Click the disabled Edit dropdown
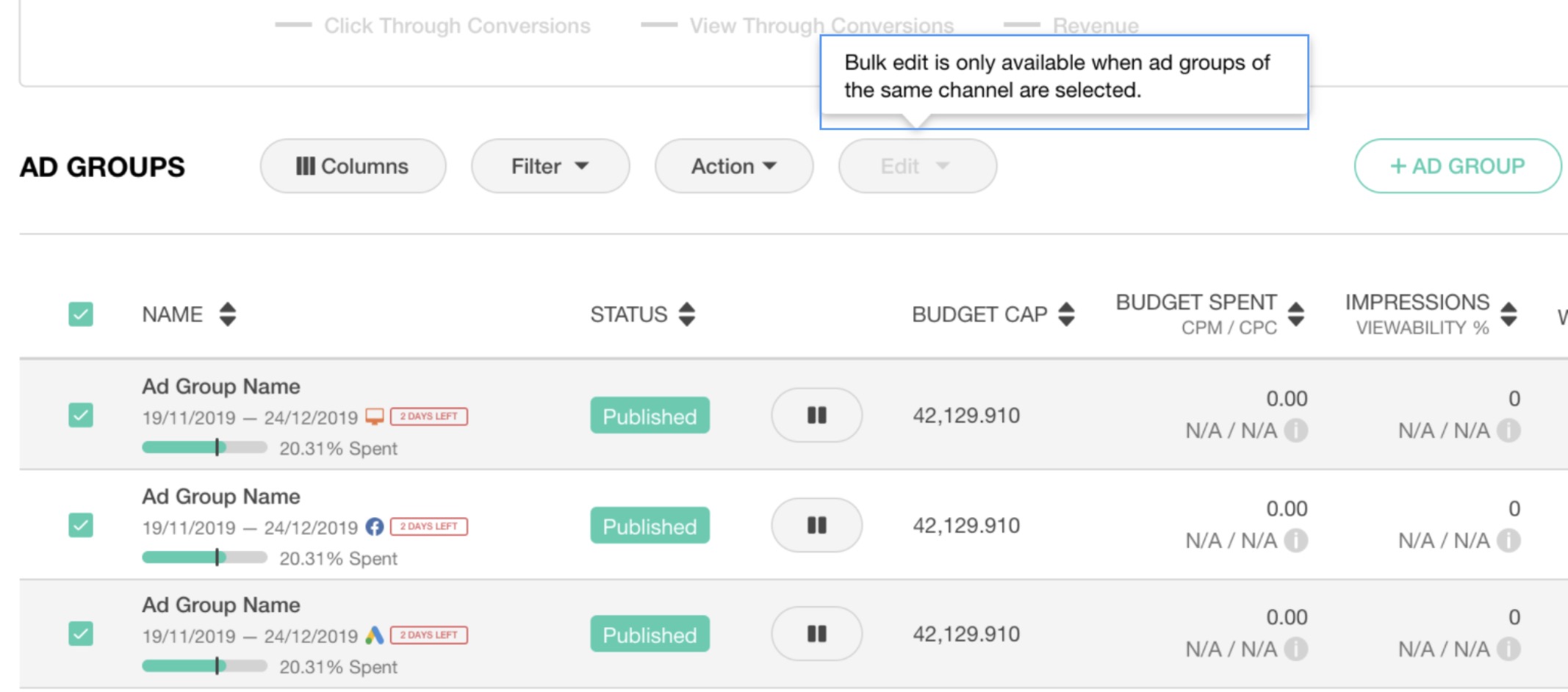This screenshot has height=692, width=1568. click(x=916, y=167)
